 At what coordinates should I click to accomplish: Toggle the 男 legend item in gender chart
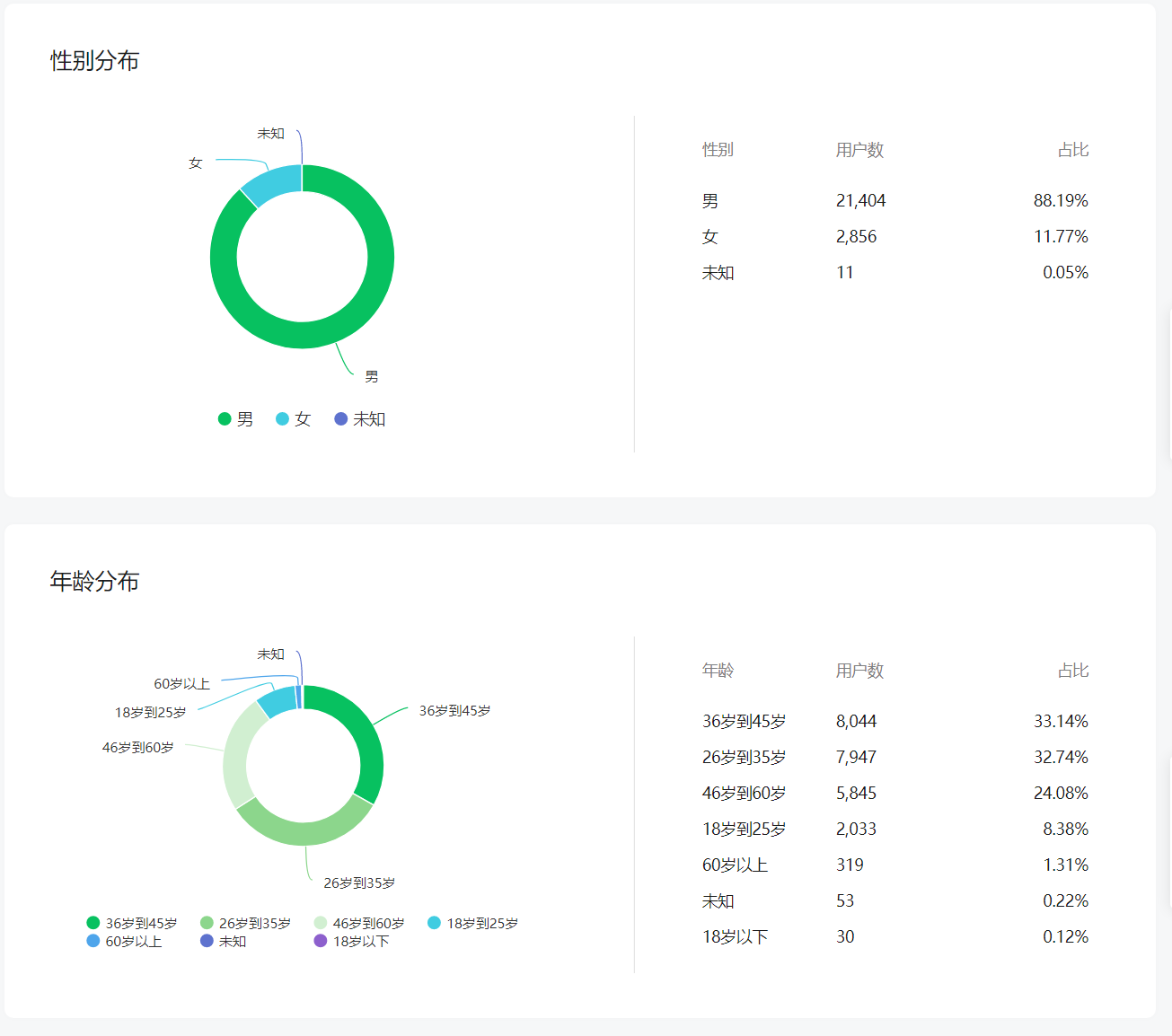[x=236, y=419]
